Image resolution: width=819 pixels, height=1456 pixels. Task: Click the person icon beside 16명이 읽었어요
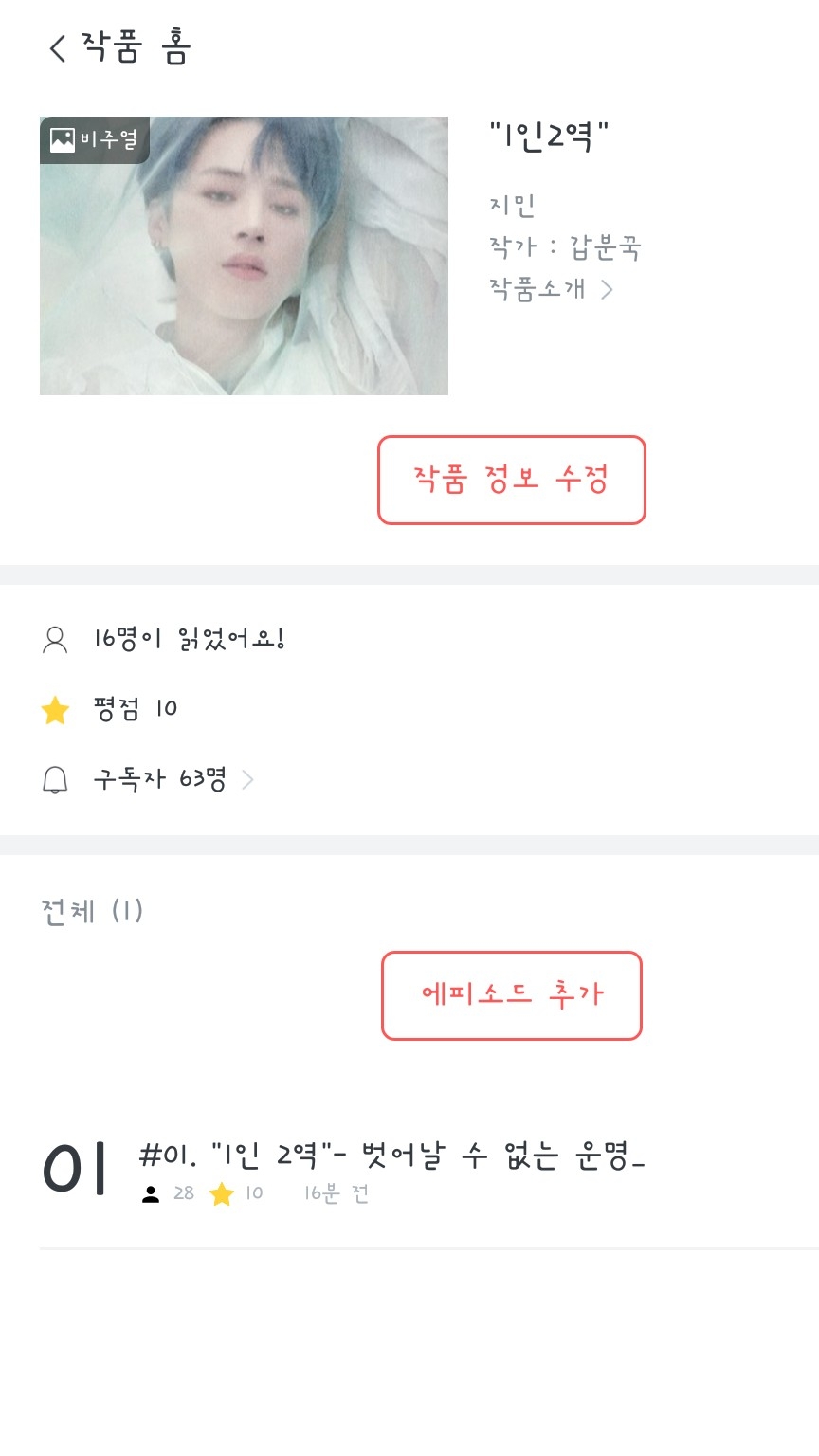click(x=55, y=641)
